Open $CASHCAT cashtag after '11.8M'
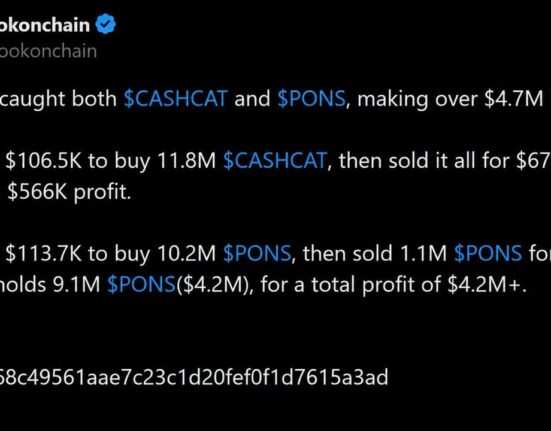The width and height of the screenshot is (551, 431). pos(275,161)
